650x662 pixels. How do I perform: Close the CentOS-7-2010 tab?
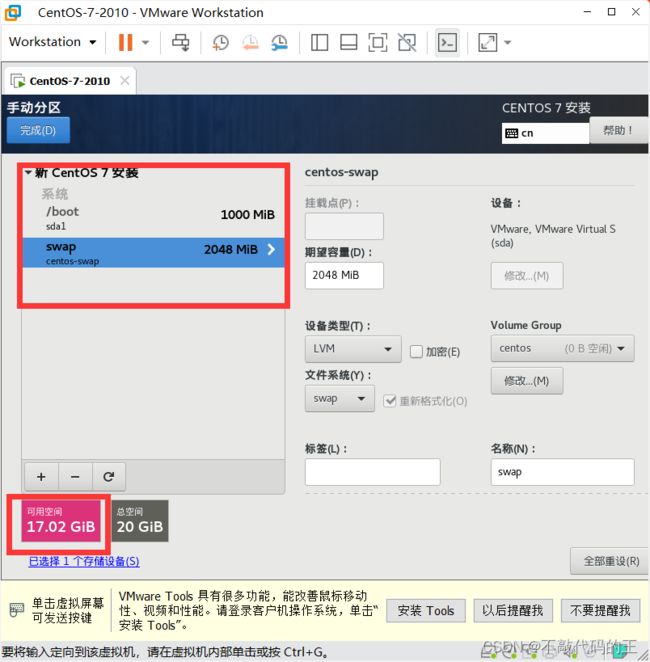coord(125,80)
